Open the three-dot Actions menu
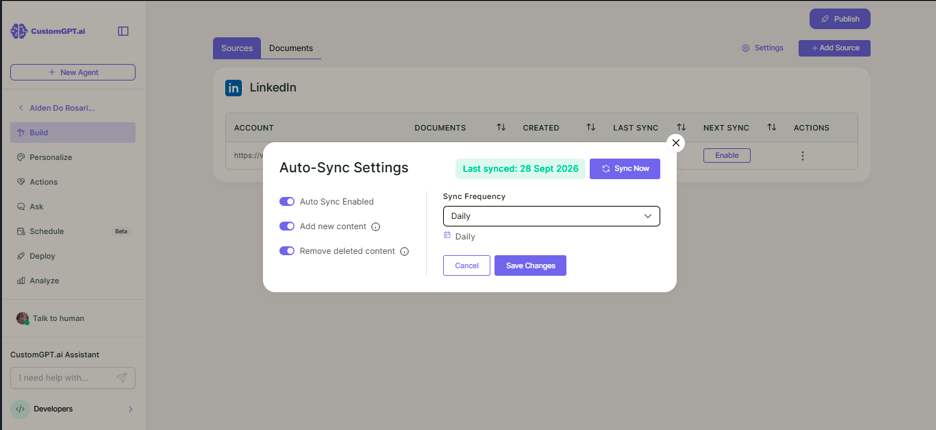Viewport: 936px width, 430px height. 802,155
